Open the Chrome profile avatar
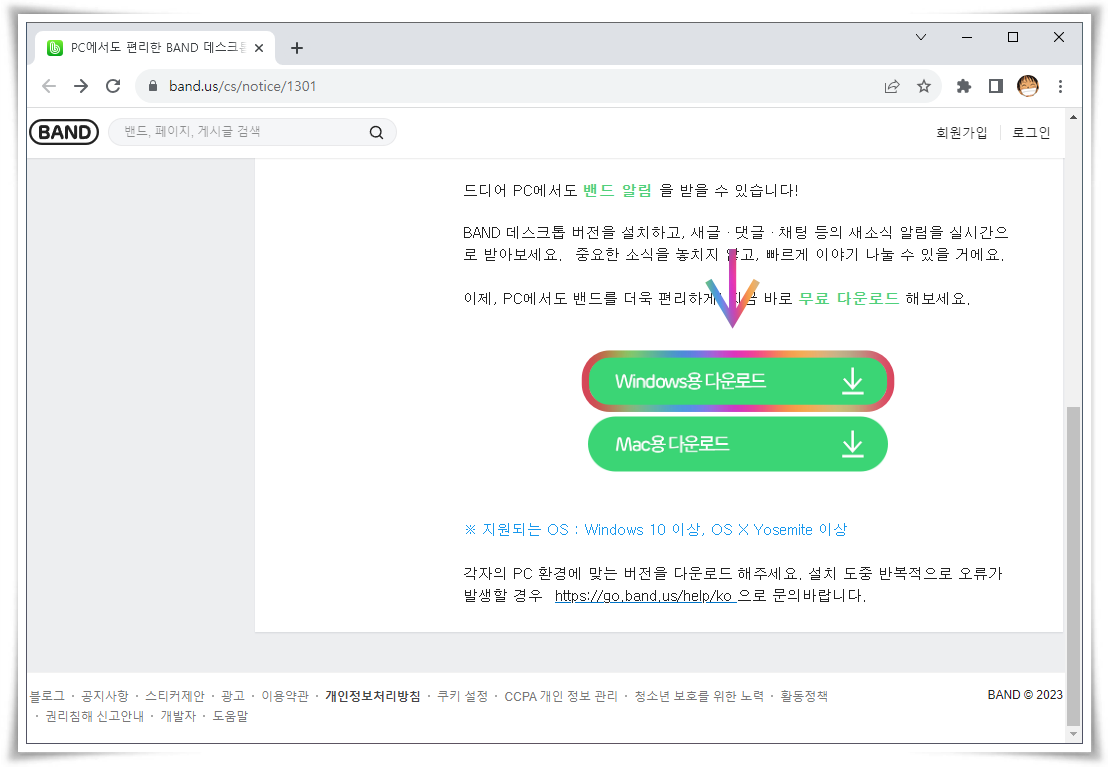 (1027, 86)
